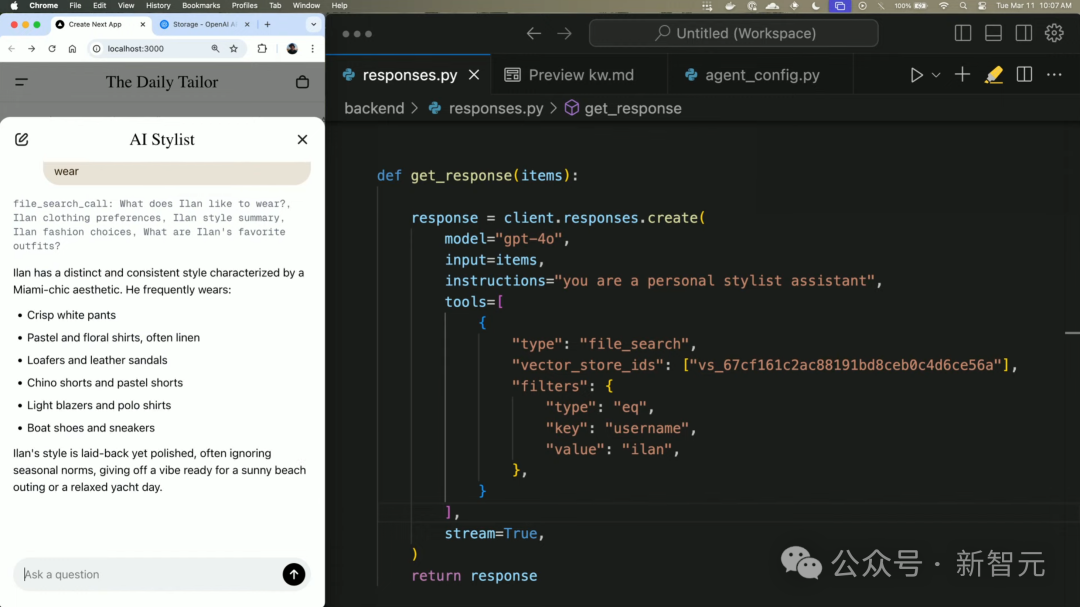This screenshot has width=1080, height=607.
Task: Click the Chrome extensions puzzle icon
Action: pos(260,47)
